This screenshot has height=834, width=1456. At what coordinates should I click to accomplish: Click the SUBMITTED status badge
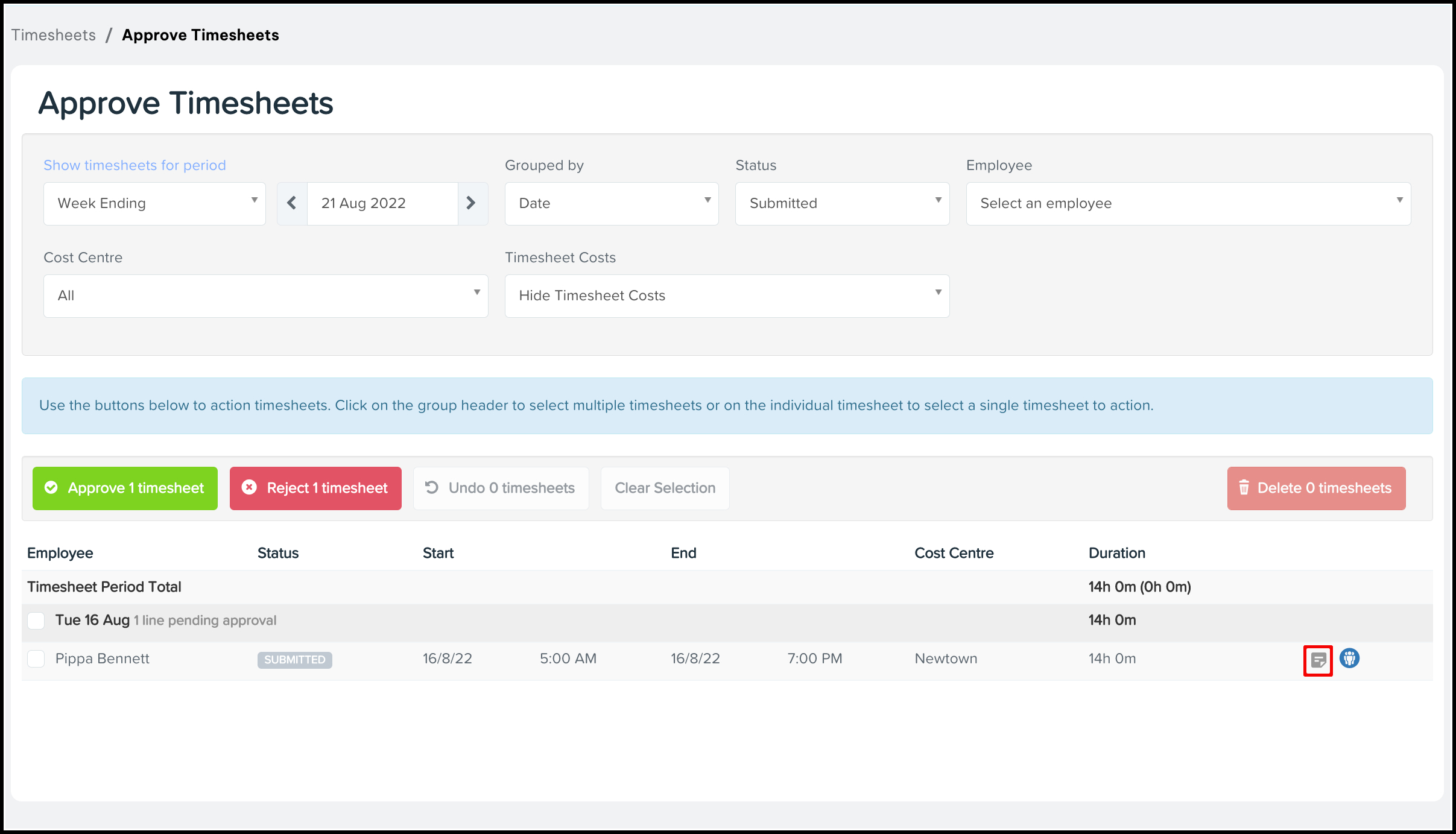click(294, 660)
